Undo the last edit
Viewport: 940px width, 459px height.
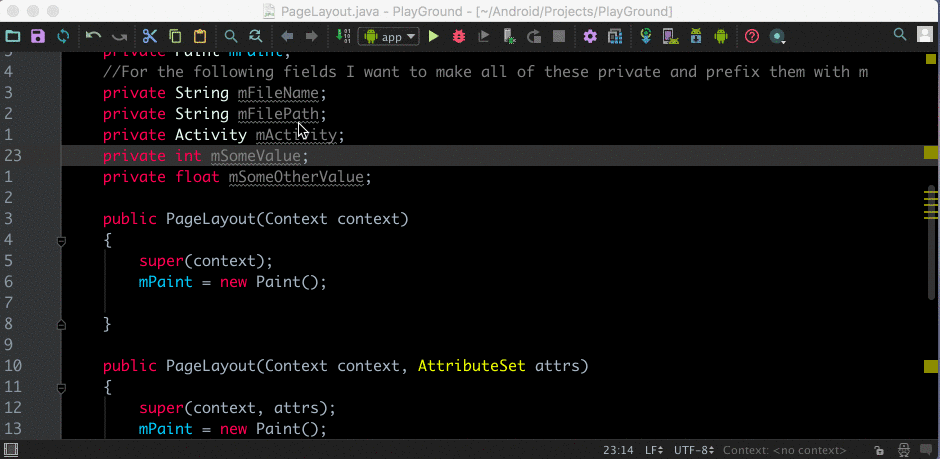(x=93, y=37)
